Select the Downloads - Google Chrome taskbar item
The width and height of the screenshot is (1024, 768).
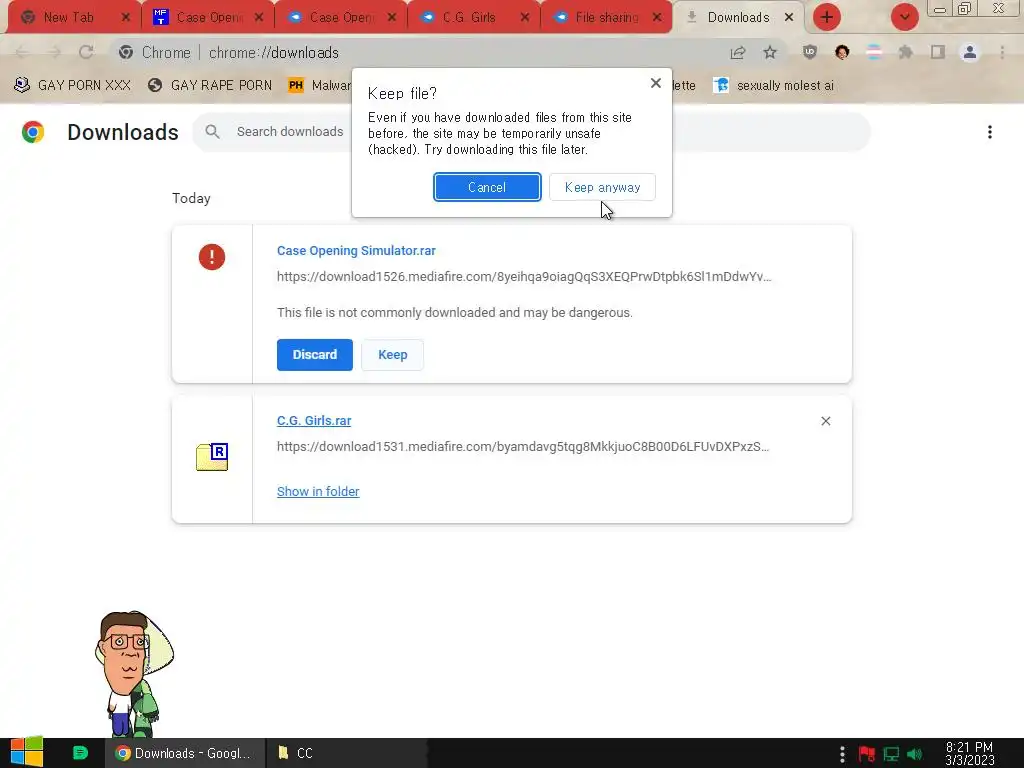(185, 753)
